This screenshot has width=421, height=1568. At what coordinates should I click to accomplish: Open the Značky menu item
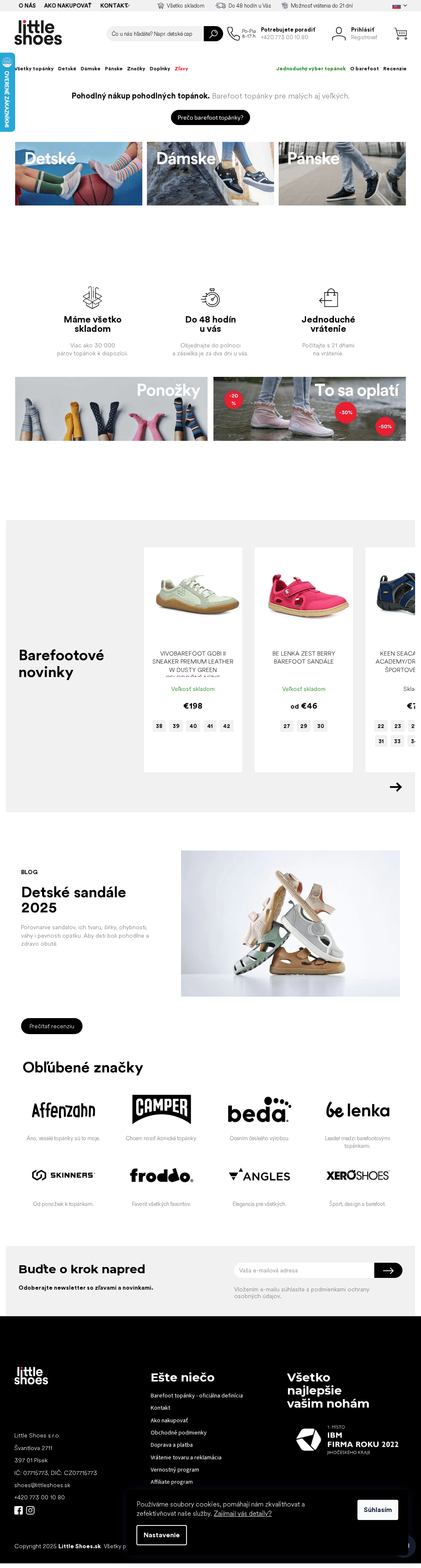tap(136, 69)
